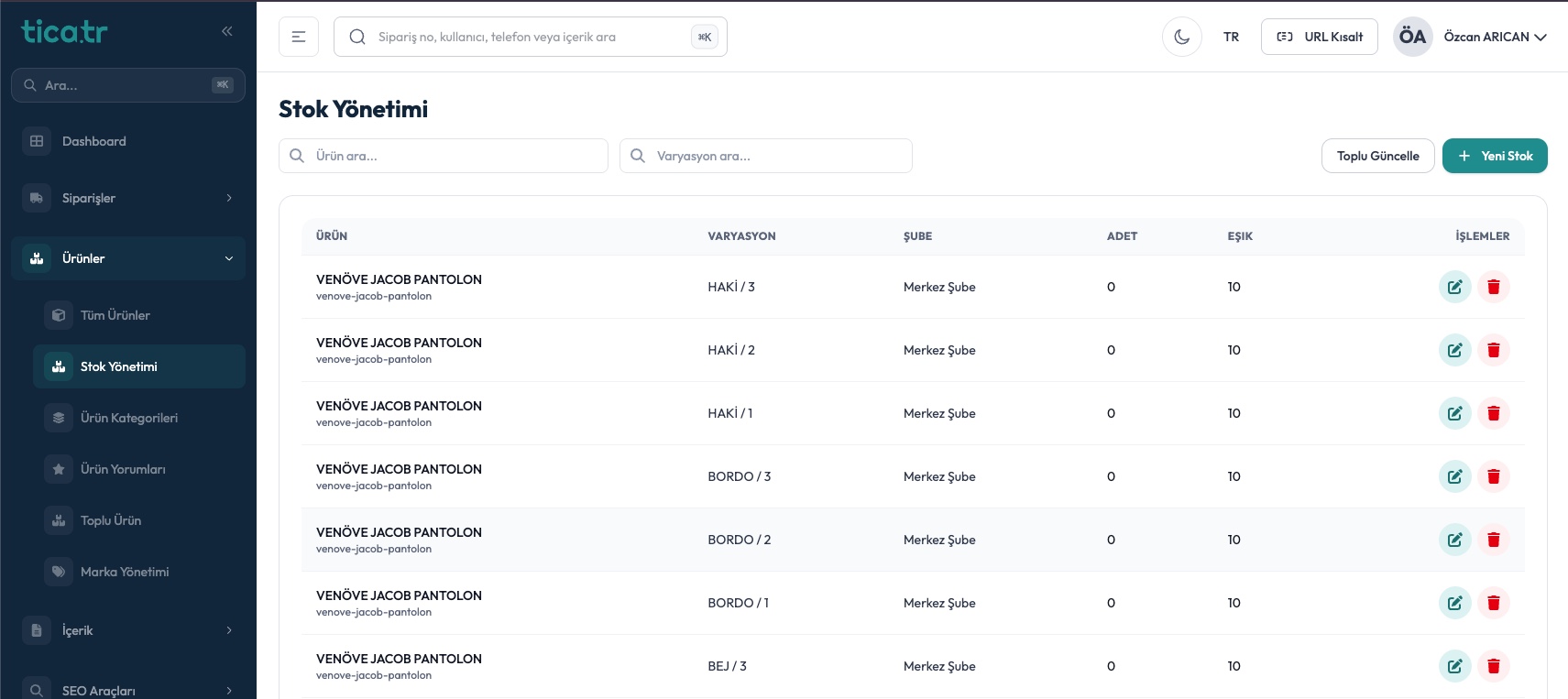Viewport: 1568px width, 699px height.
Task: Focus the sidebar Ara search box
Action: [x=128, y=85]
